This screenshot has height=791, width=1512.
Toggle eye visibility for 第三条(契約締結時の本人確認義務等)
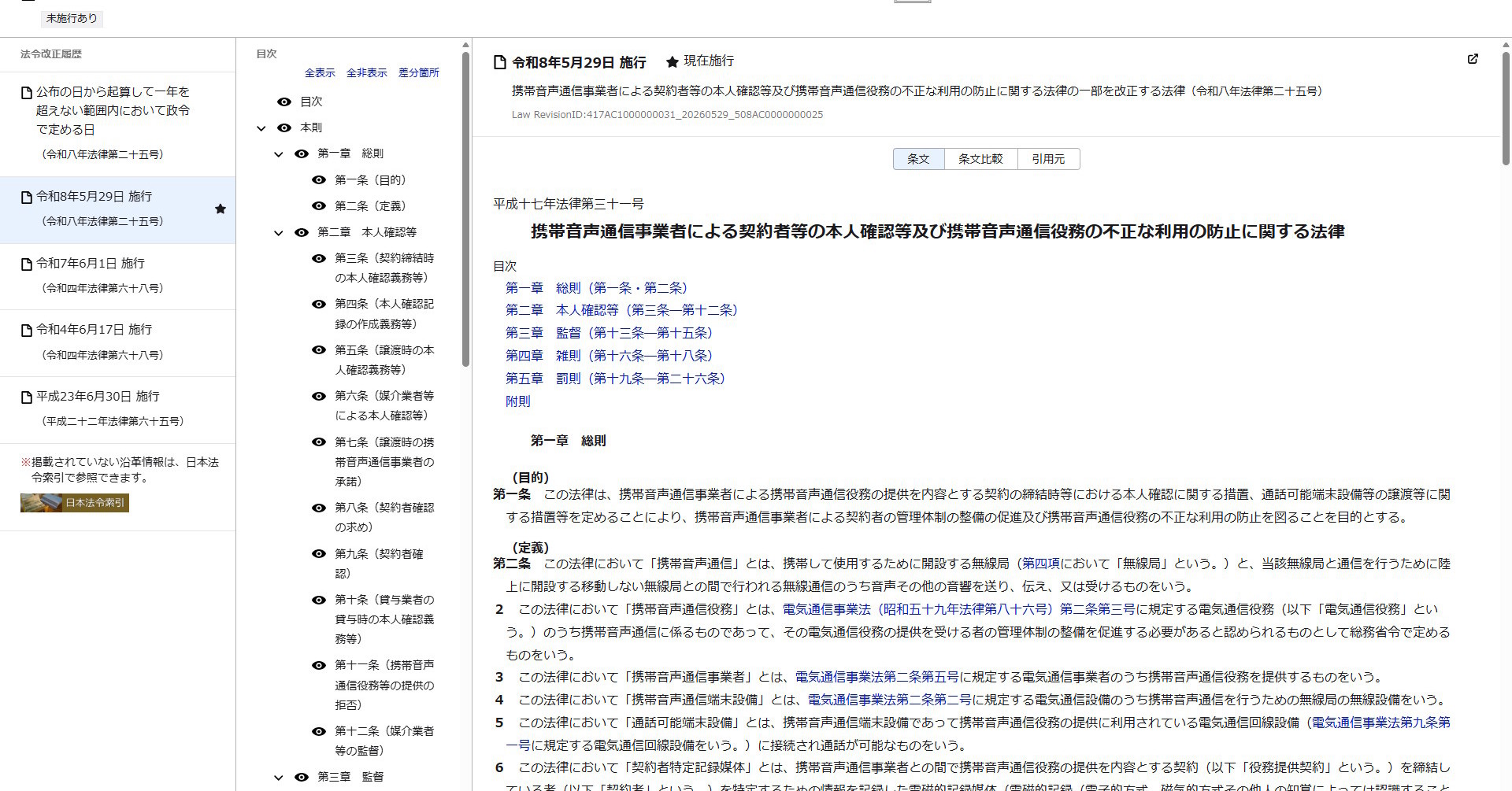point(319,258)
